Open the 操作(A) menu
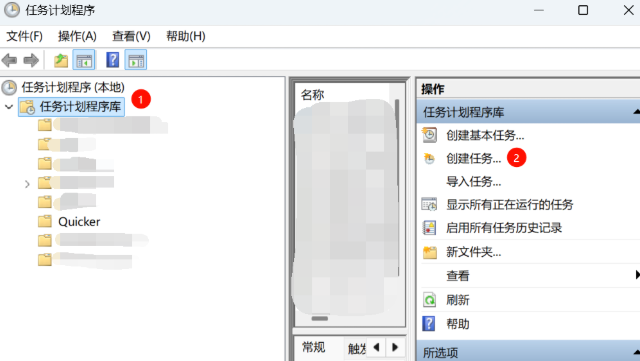The width and height of the screenshot is (640, 361). click(77, 36)
